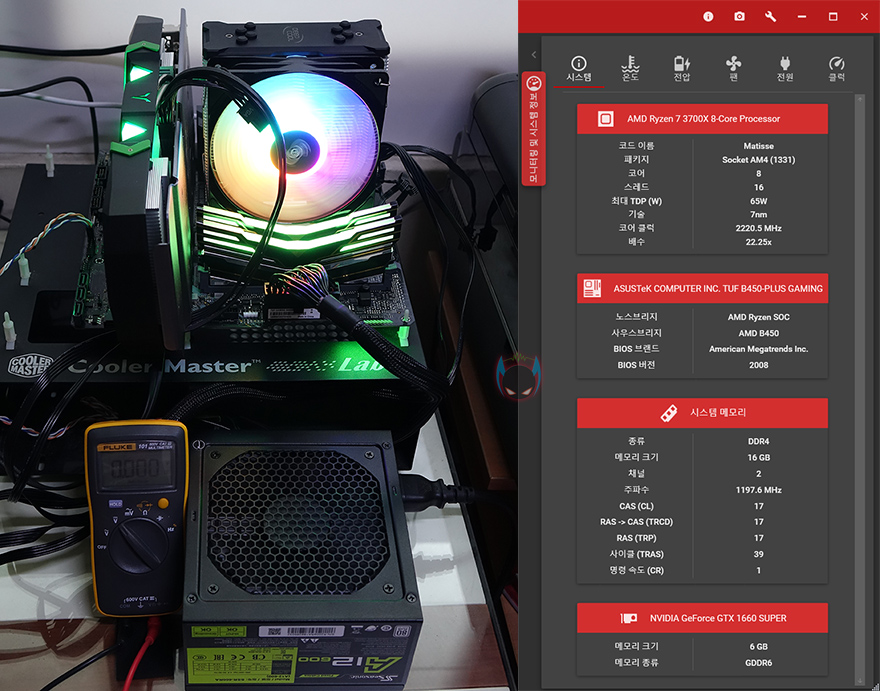880x691 pixels.
Task: Minimize the monitoring window
Action: 802,17
